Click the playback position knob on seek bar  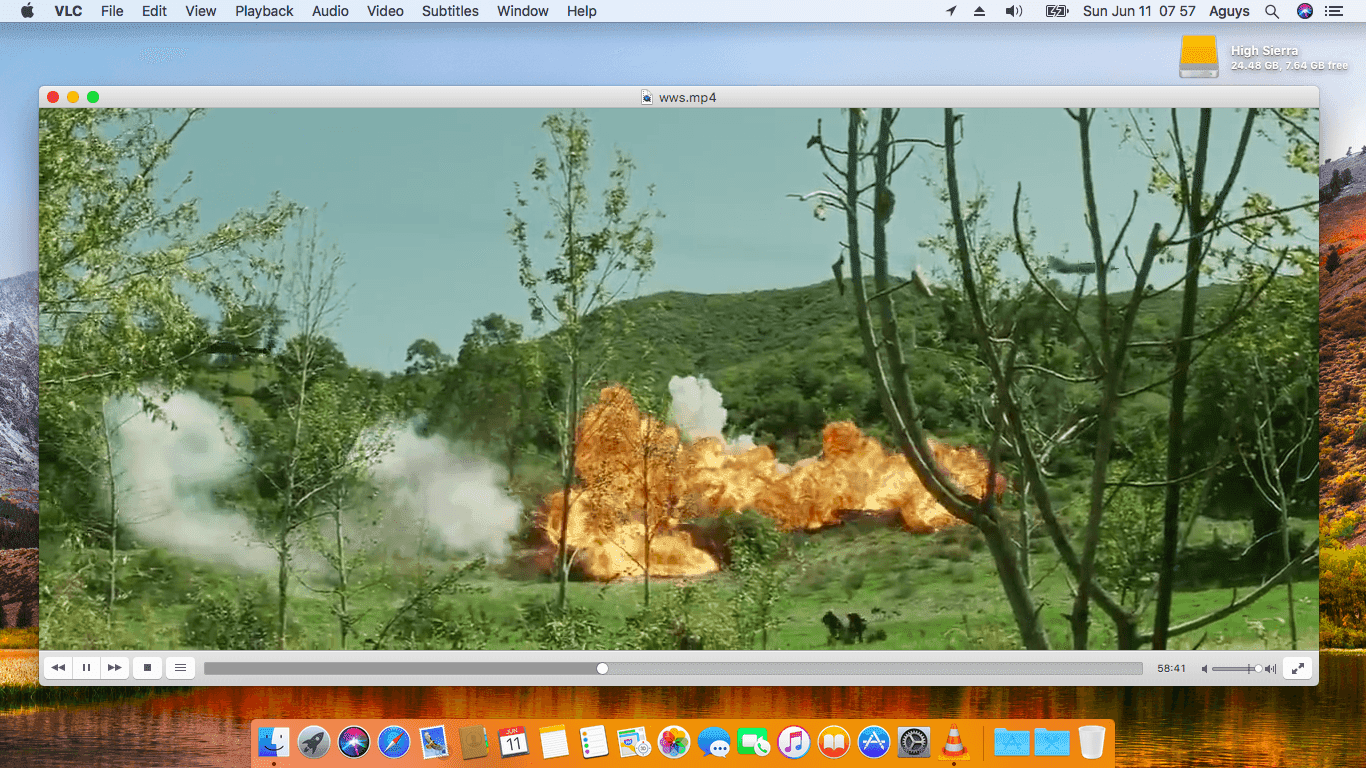pyautogui.click(x=602, y=668)
